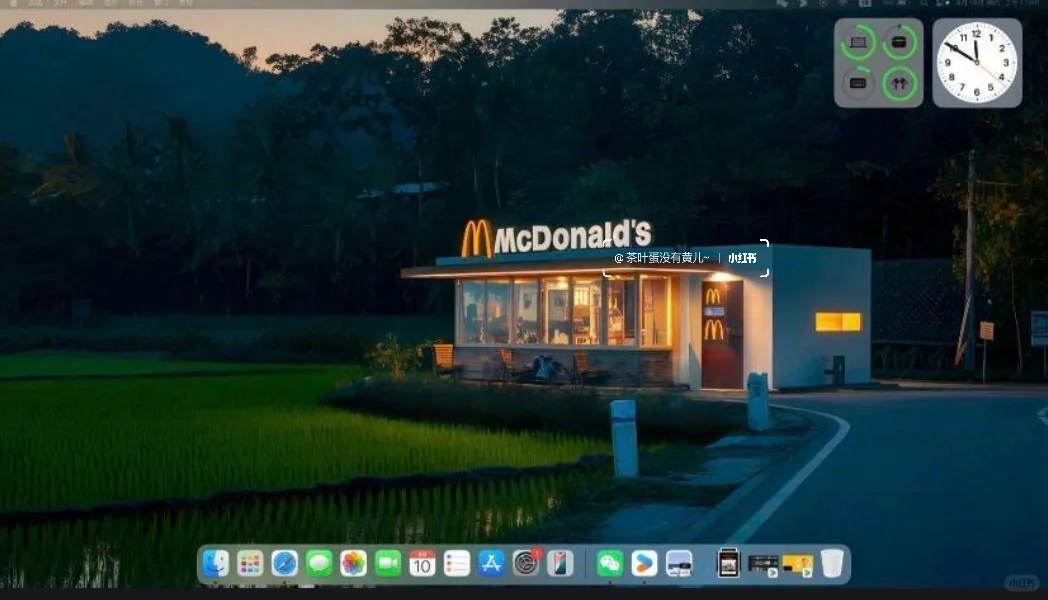The width and height of the screenshot is (1048, 600).
Task: Open the blue-orange play arrow video app
Action: 644,563
